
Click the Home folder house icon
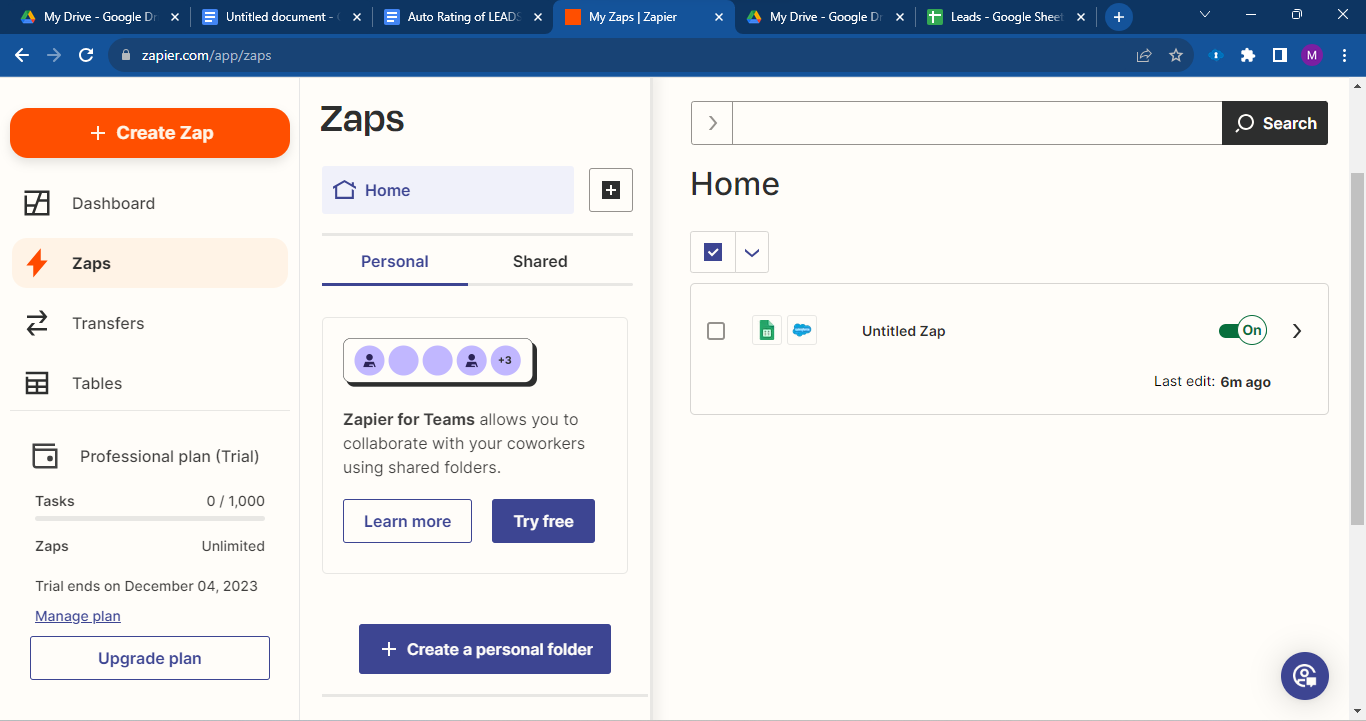click(x=345, y=190)
